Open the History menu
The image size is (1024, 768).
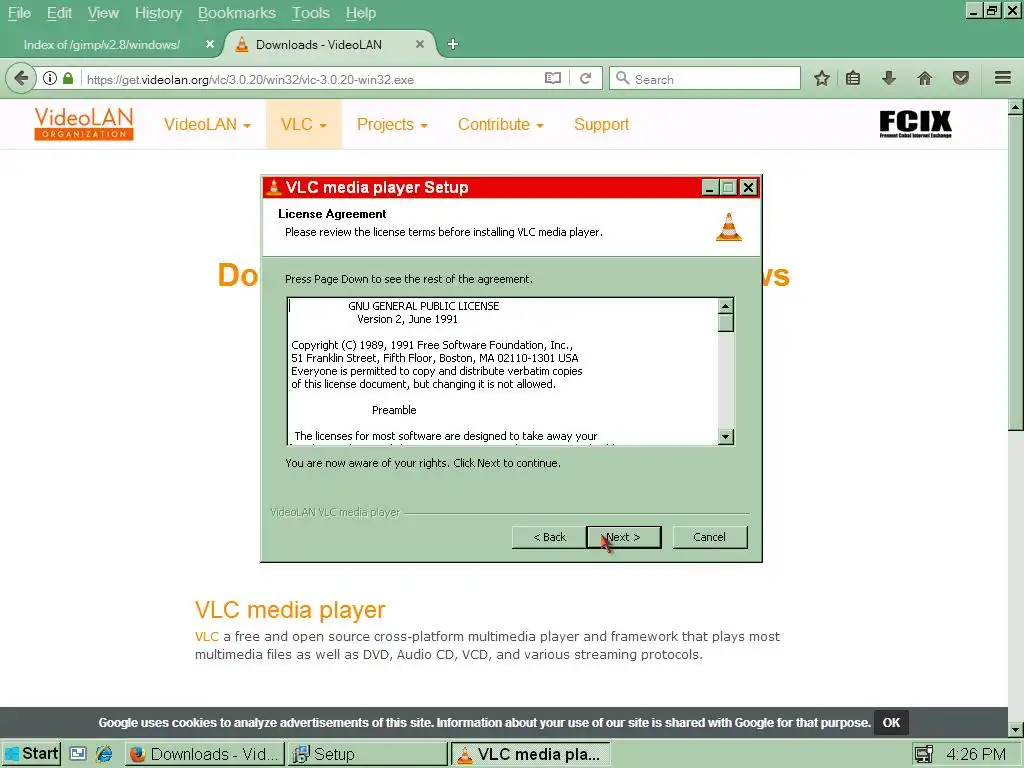tap(158, 13)
